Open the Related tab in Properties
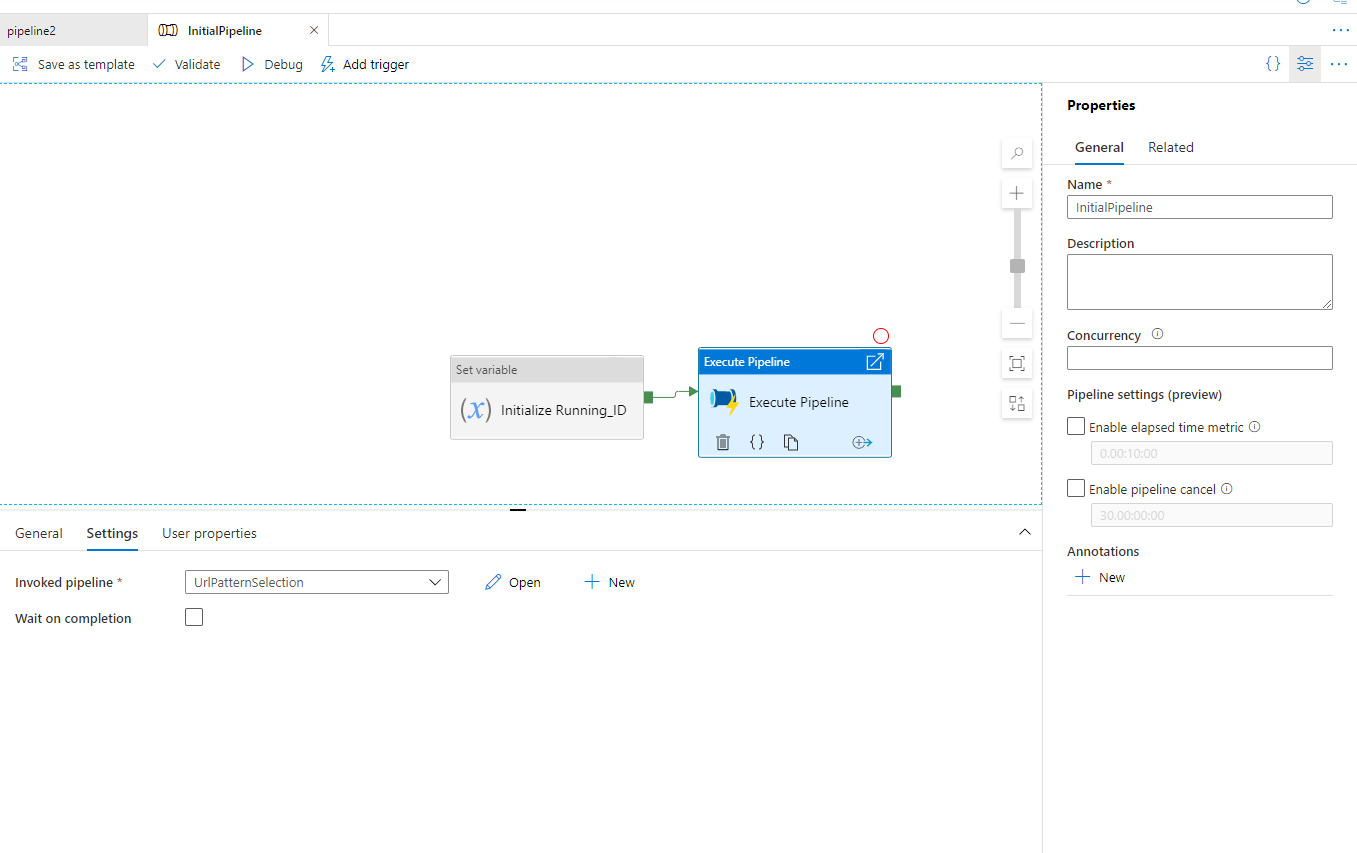This screenshot has width=1357, height=853. pos(1170,147)
